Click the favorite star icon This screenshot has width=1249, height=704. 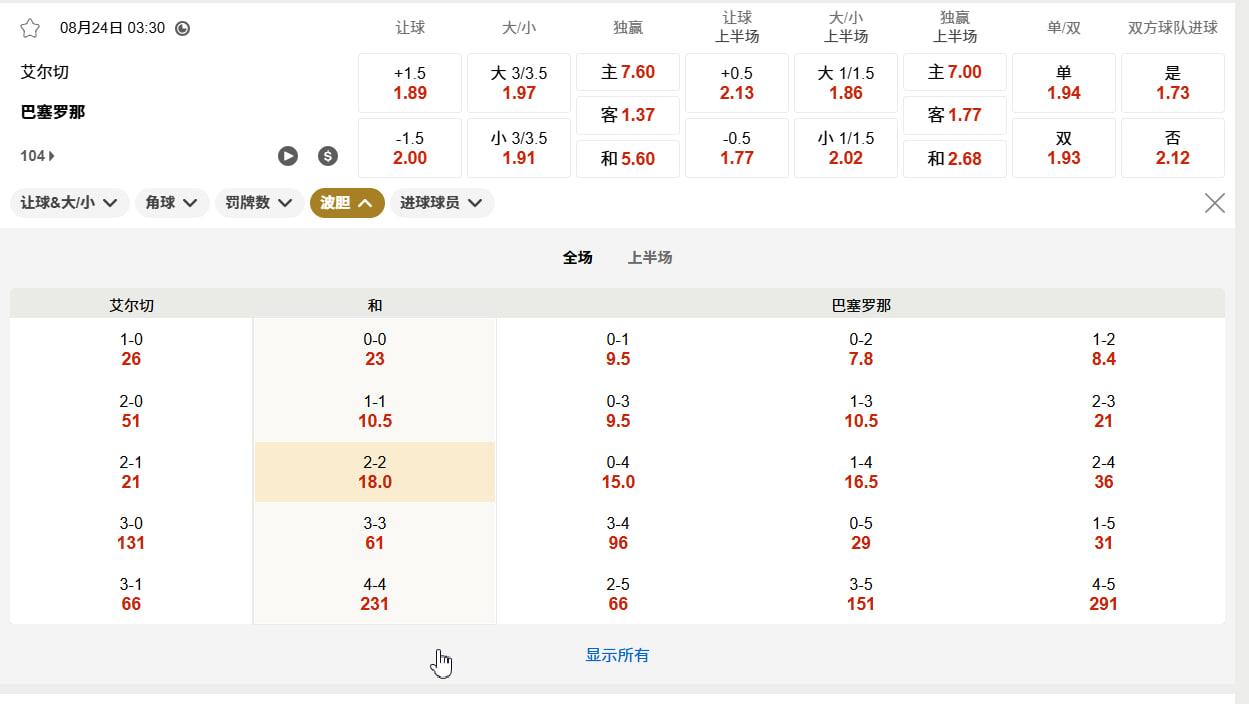pos(30,28)
